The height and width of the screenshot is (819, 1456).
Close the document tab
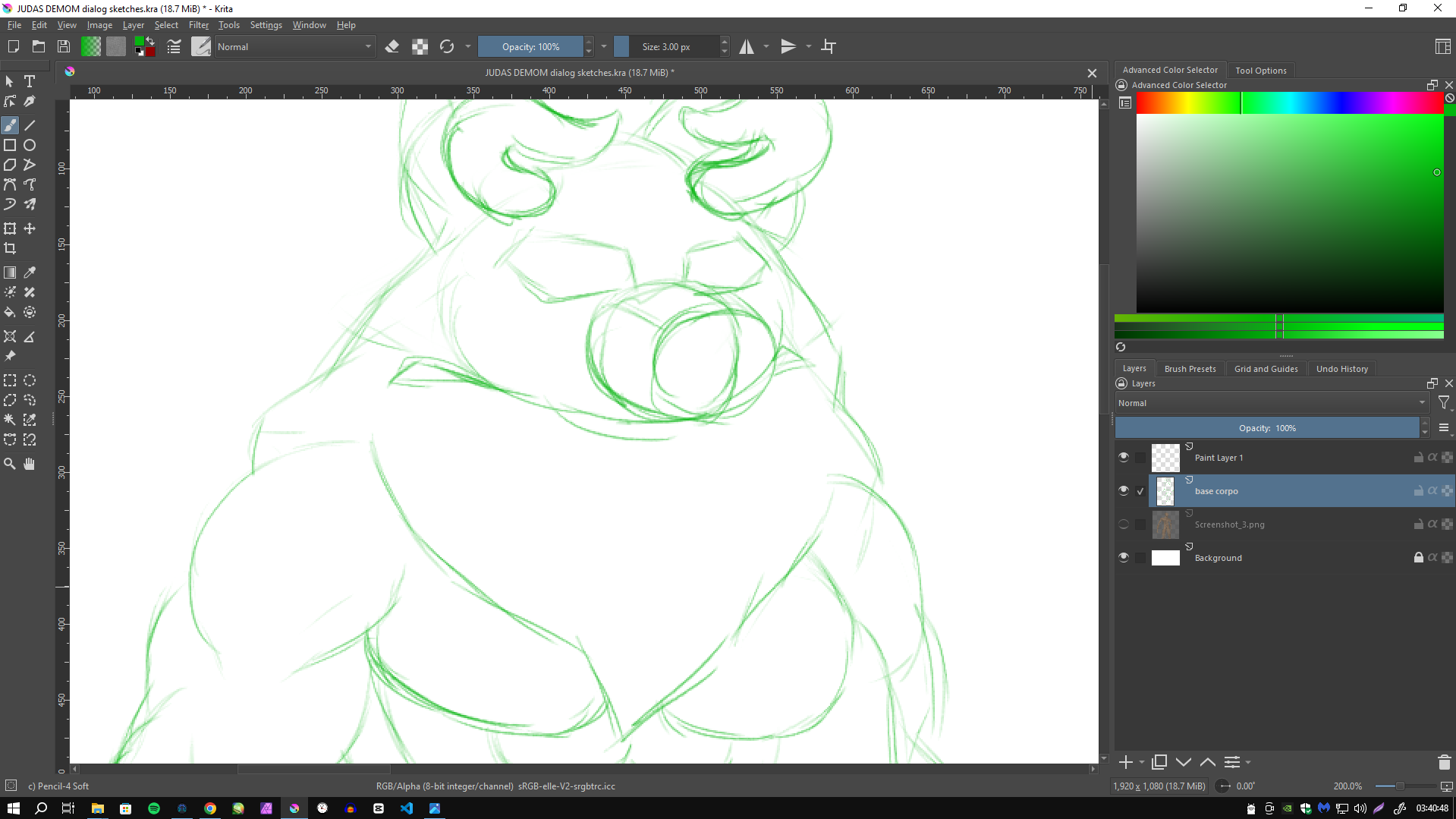pos(1092,73)
